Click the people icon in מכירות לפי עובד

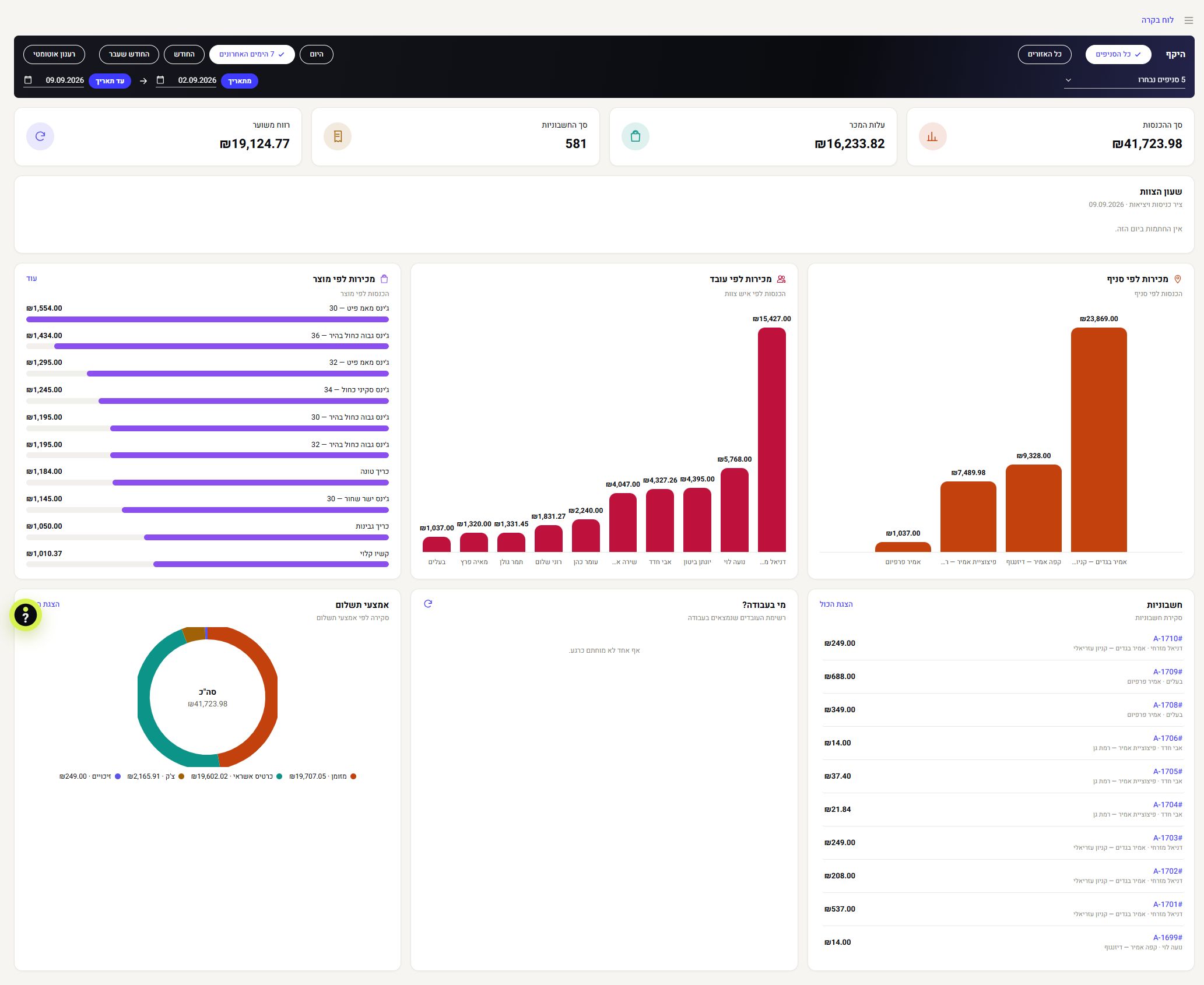pyautogui.click(x=781, y=279)
